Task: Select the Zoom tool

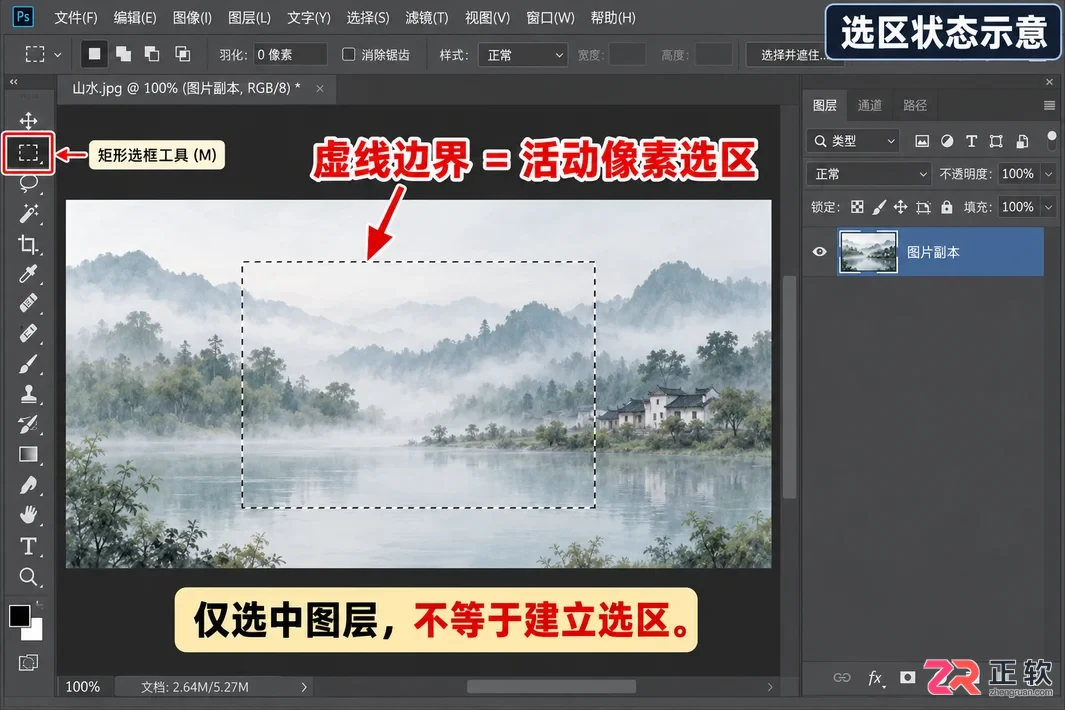Action: point(28,577)
